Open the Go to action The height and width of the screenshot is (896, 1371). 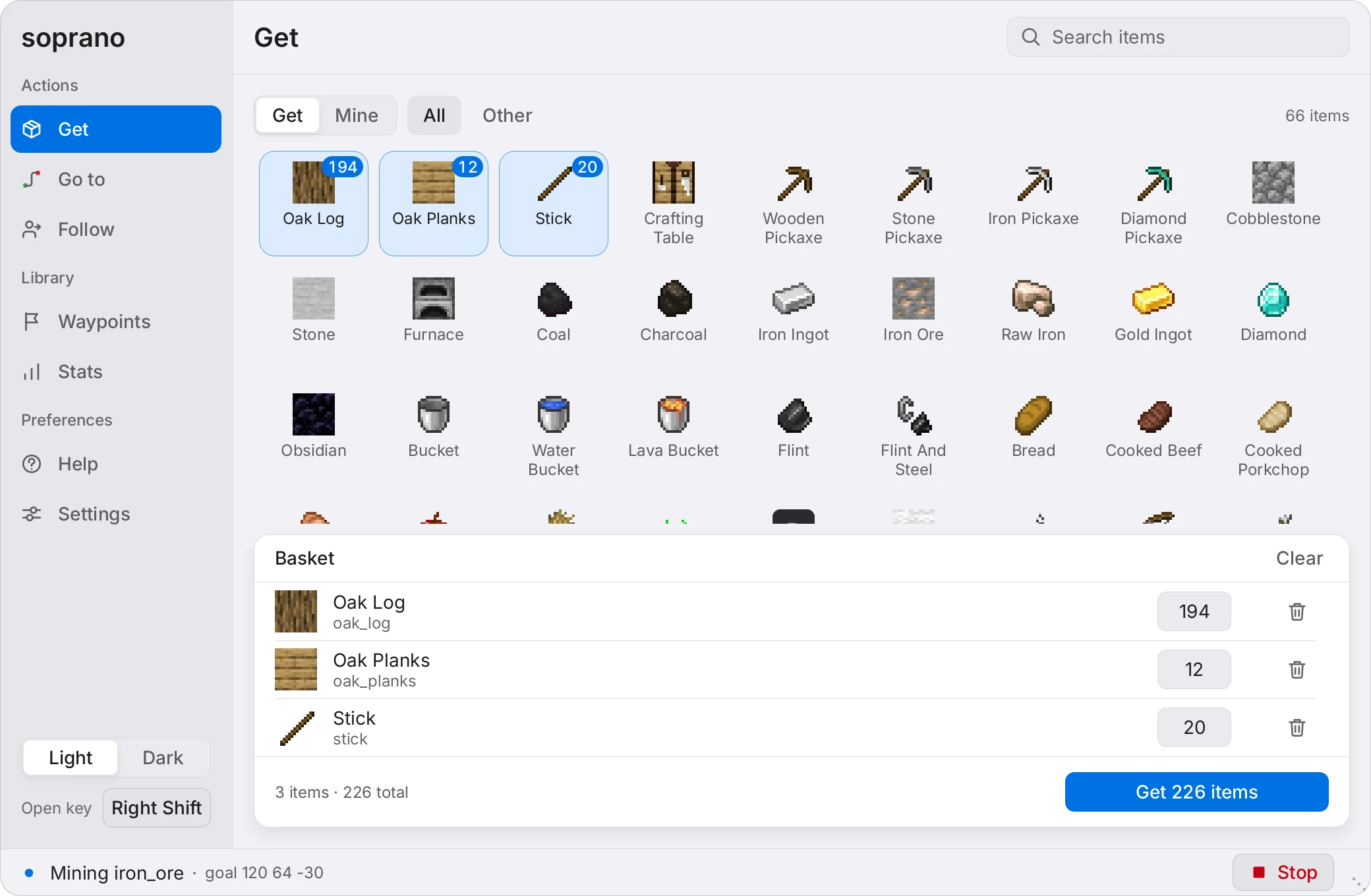pyautogui.click(x=116, y=179)
